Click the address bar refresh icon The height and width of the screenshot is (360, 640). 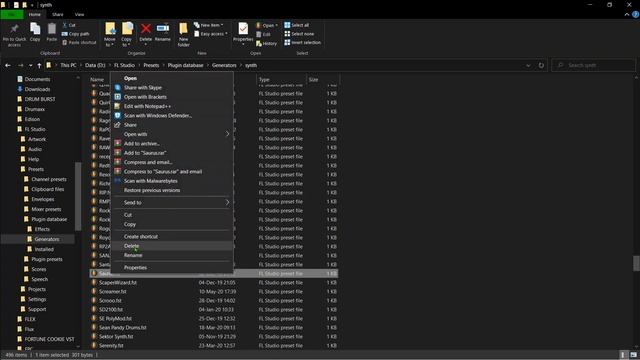point(541,65)
